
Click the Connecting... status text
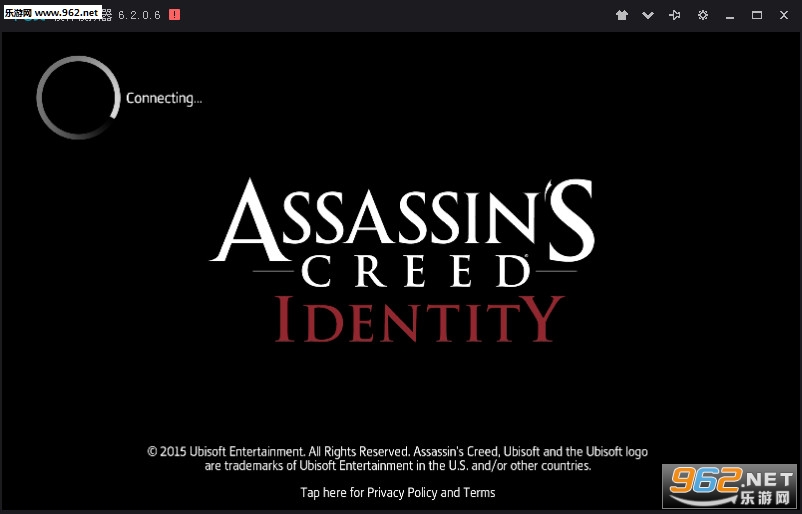tap(164, 98)
